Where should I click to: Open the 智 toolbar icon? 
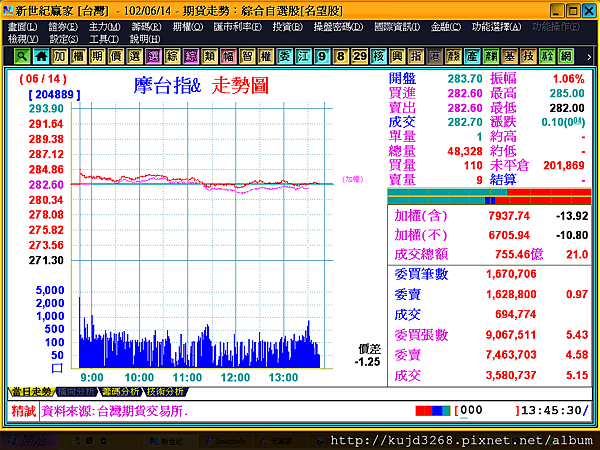pos(247,56)
